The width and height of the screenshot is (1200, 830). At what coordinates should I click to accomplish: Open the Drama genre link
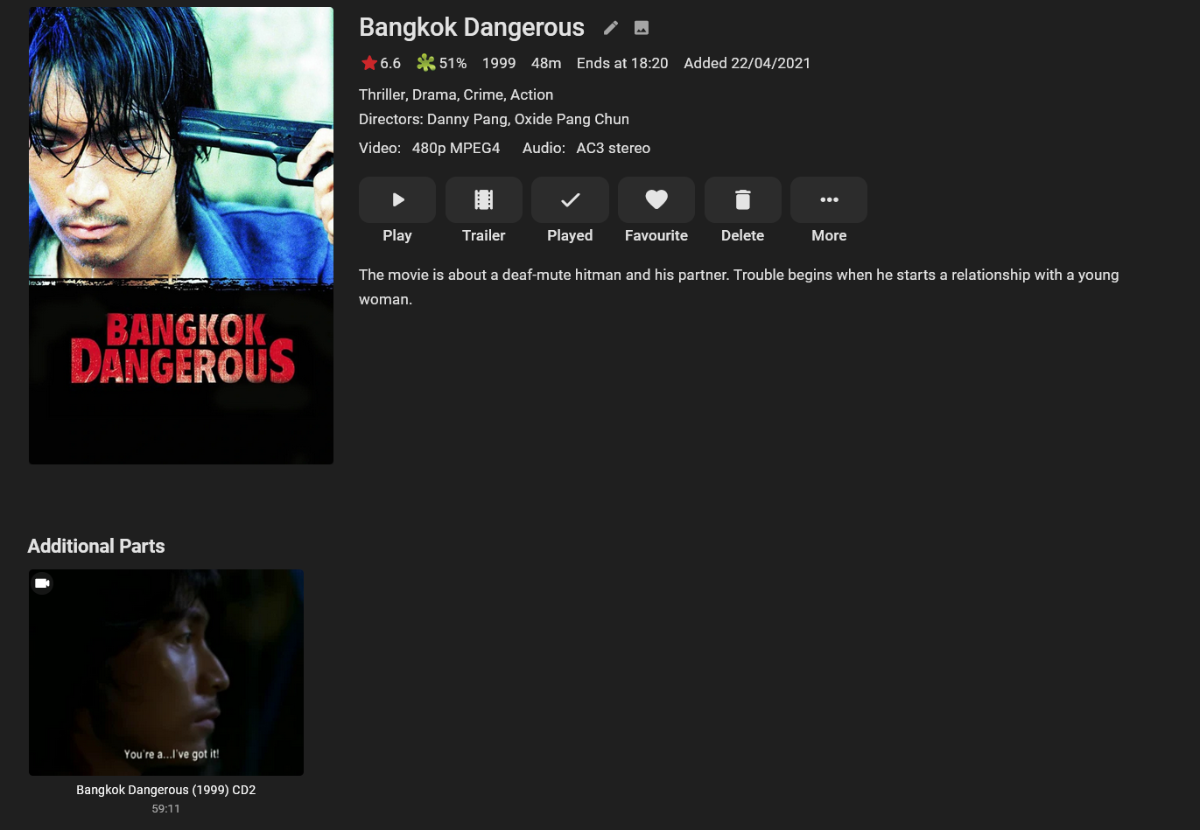434,95
